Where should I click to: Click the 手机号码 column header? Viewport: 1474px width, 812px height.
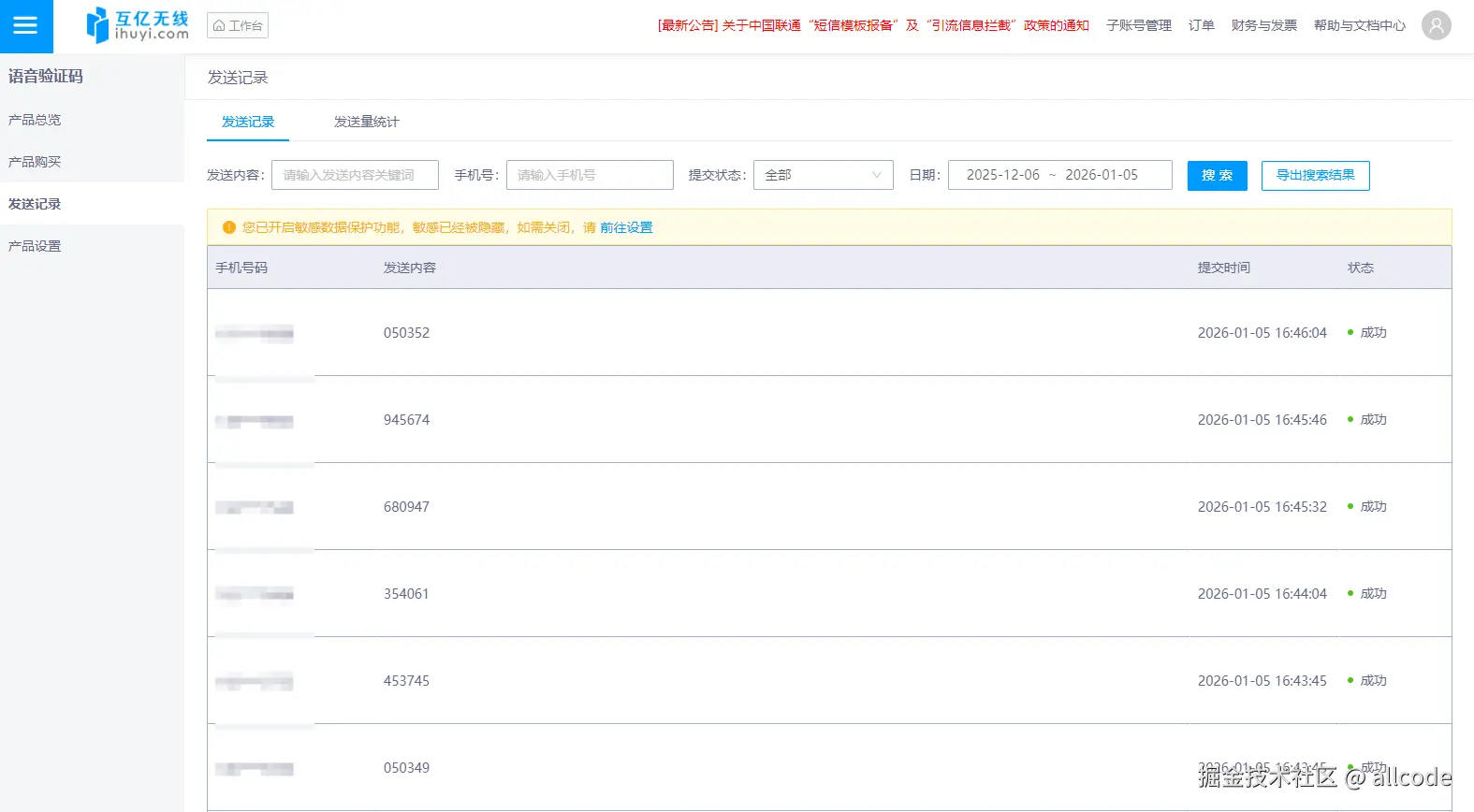click(241, 268)
